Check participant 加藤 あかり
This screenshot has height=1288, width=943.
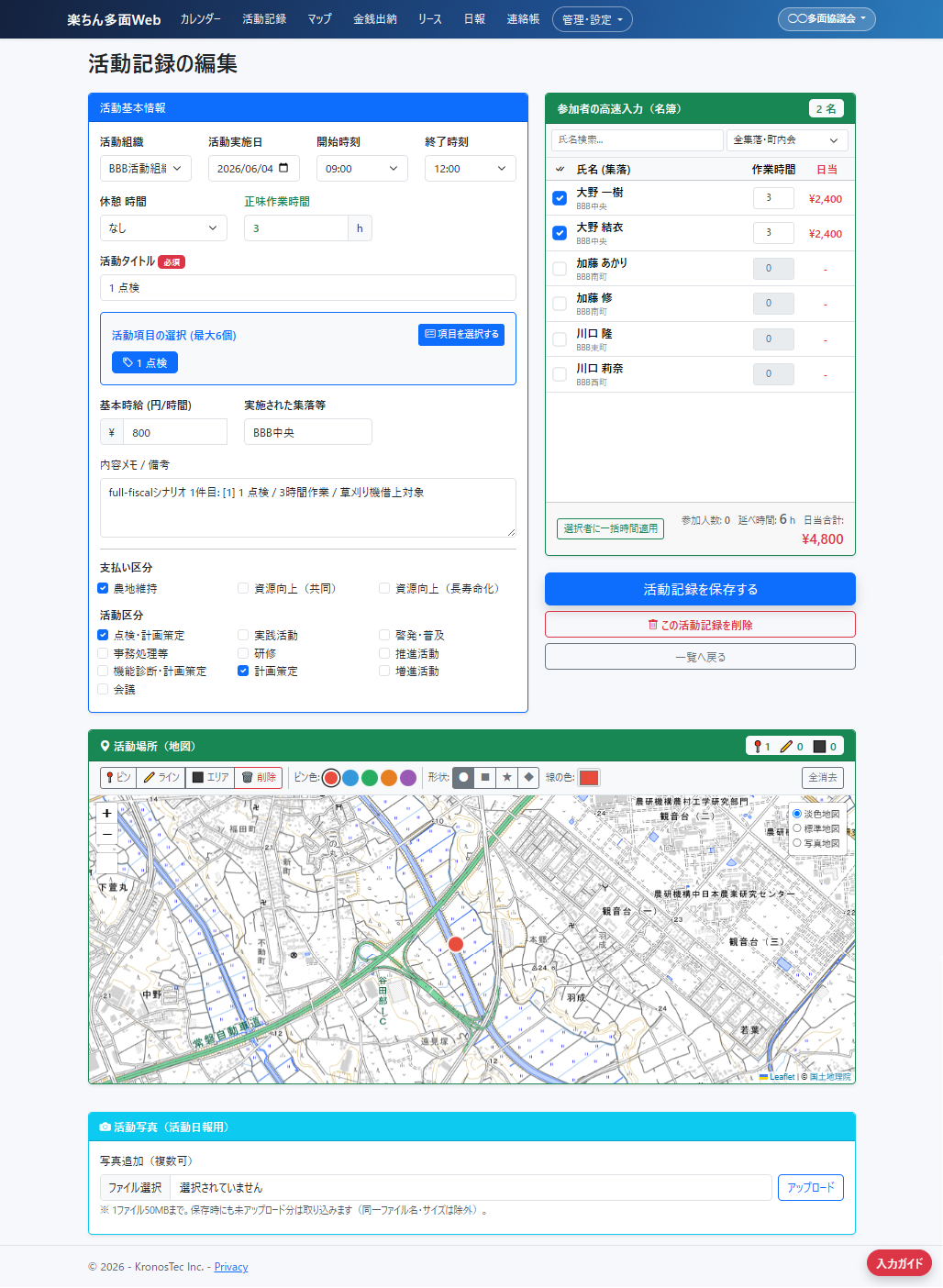[x=560, y=269]
